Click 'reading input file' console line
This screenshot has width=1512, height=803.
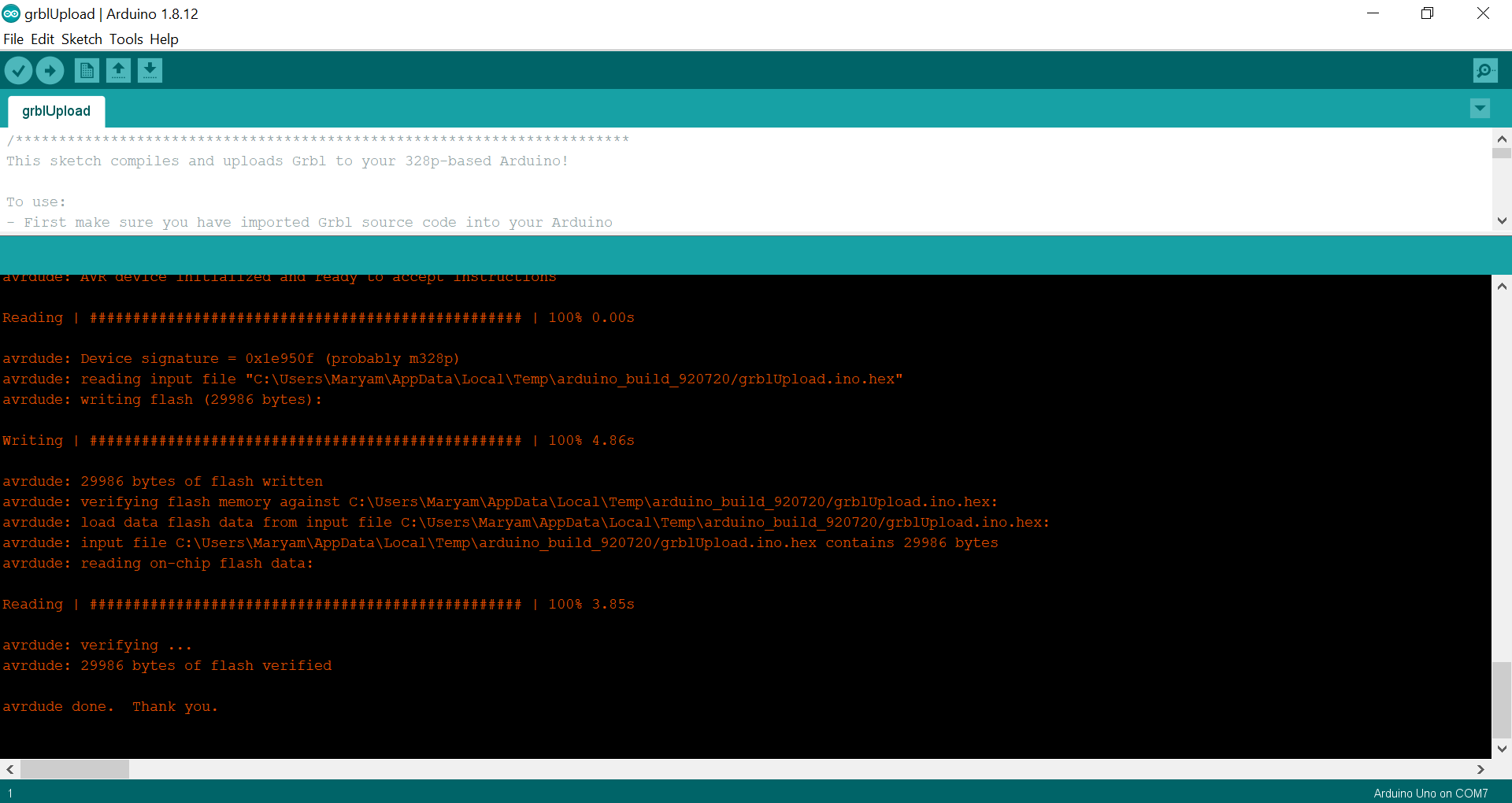coord(453,379)
